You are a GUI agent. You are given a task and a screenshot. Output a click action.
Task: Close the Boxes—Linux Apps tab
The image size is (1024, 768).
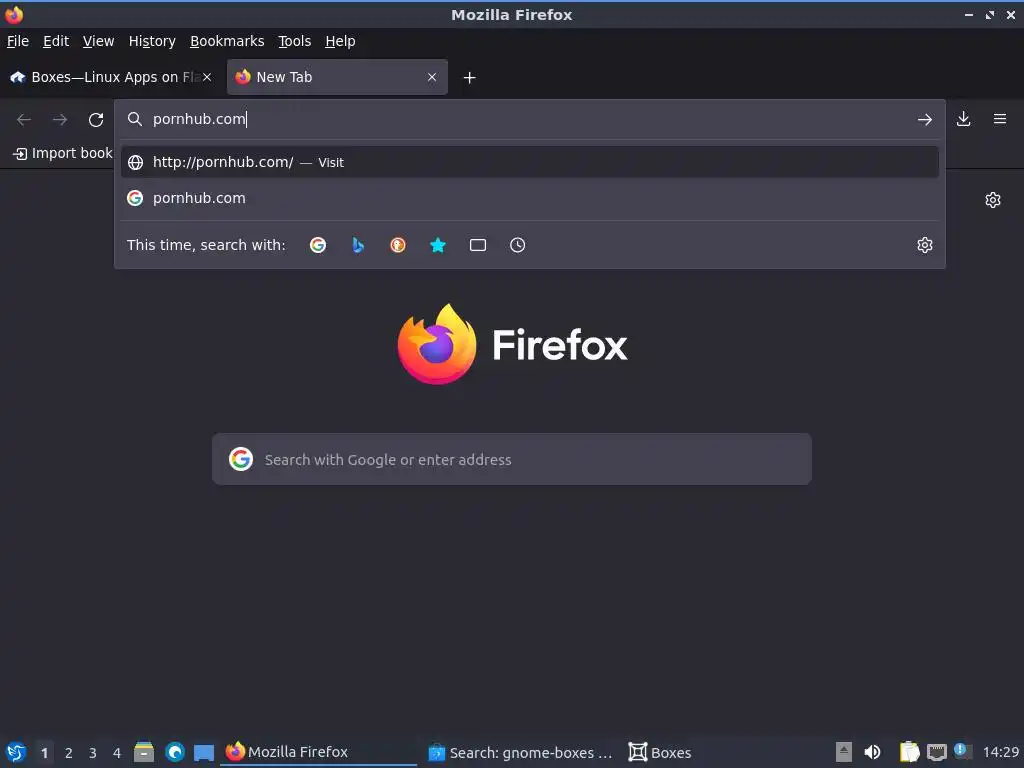coord(207,77)
